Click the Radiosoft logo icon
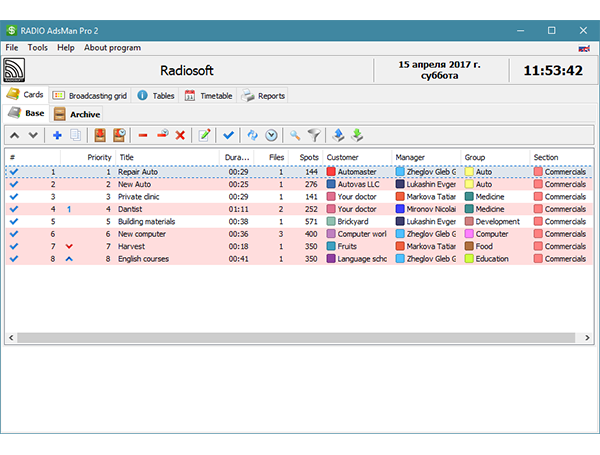Image resolution: width=600 pixels, height=455 pixels. tap(14, 70)
